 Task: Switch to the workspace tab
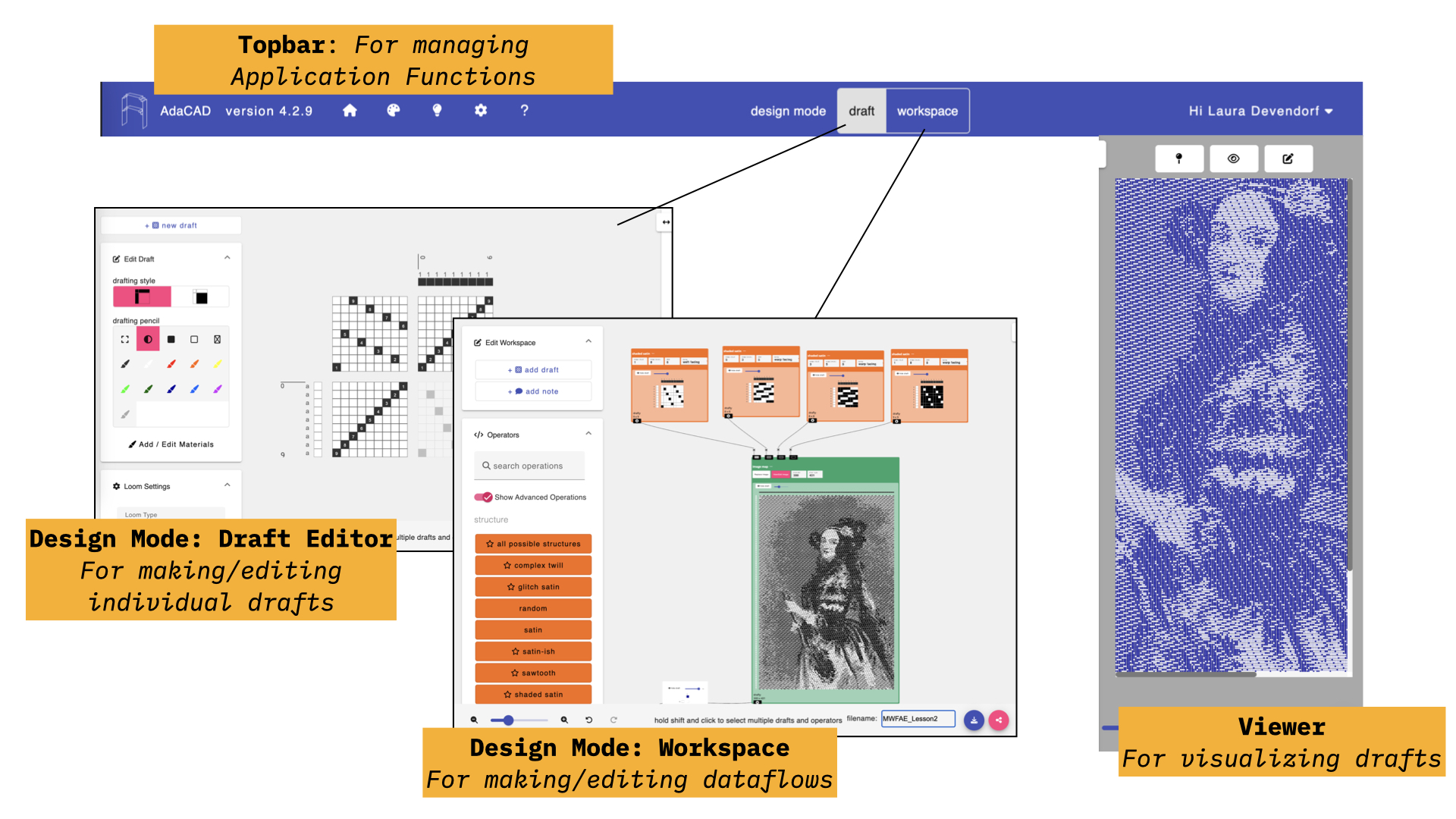click(x=927, y=111)
